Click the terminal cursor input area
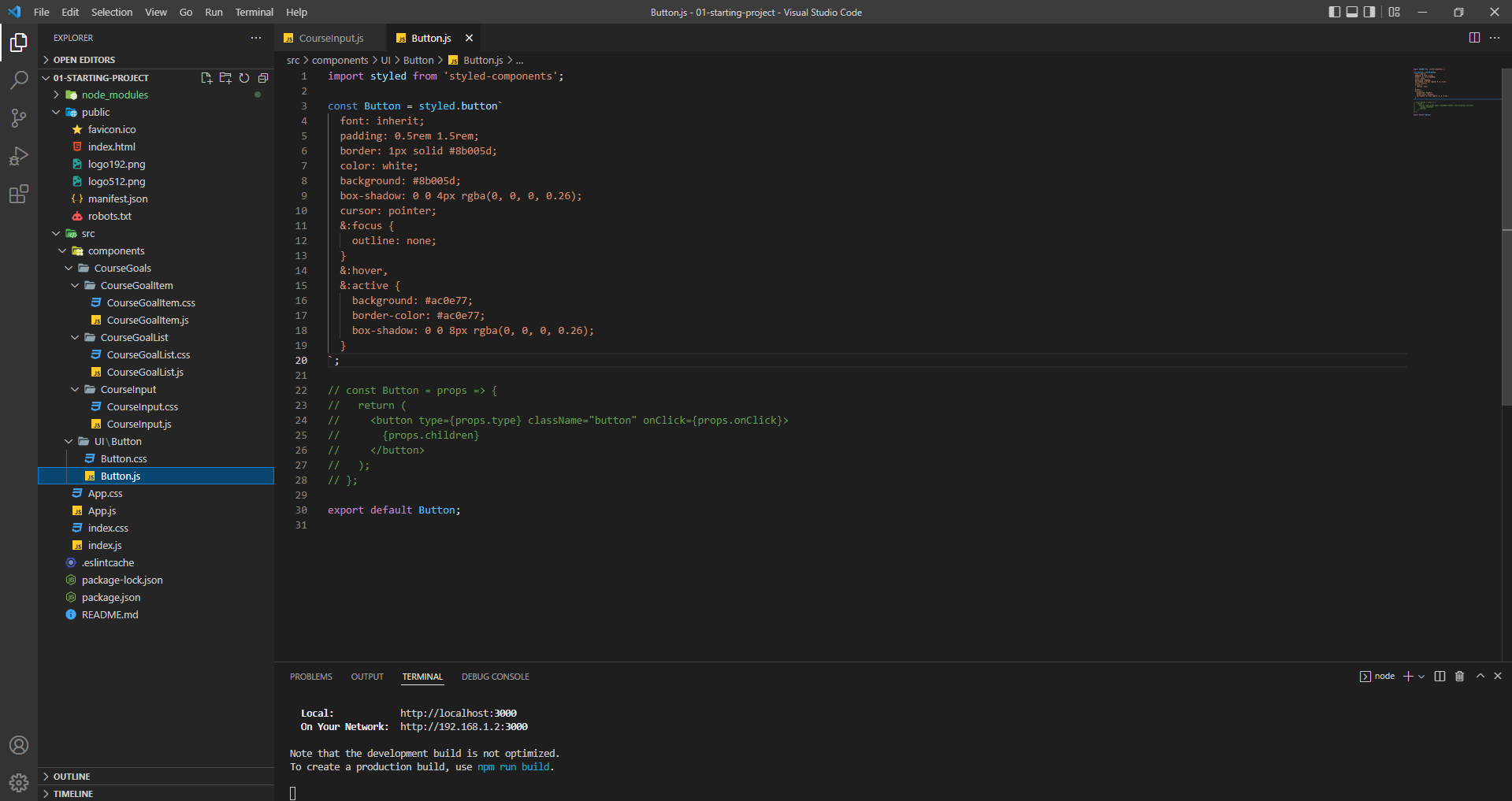This screenshot has height=801, width=1512. point(293,792)
